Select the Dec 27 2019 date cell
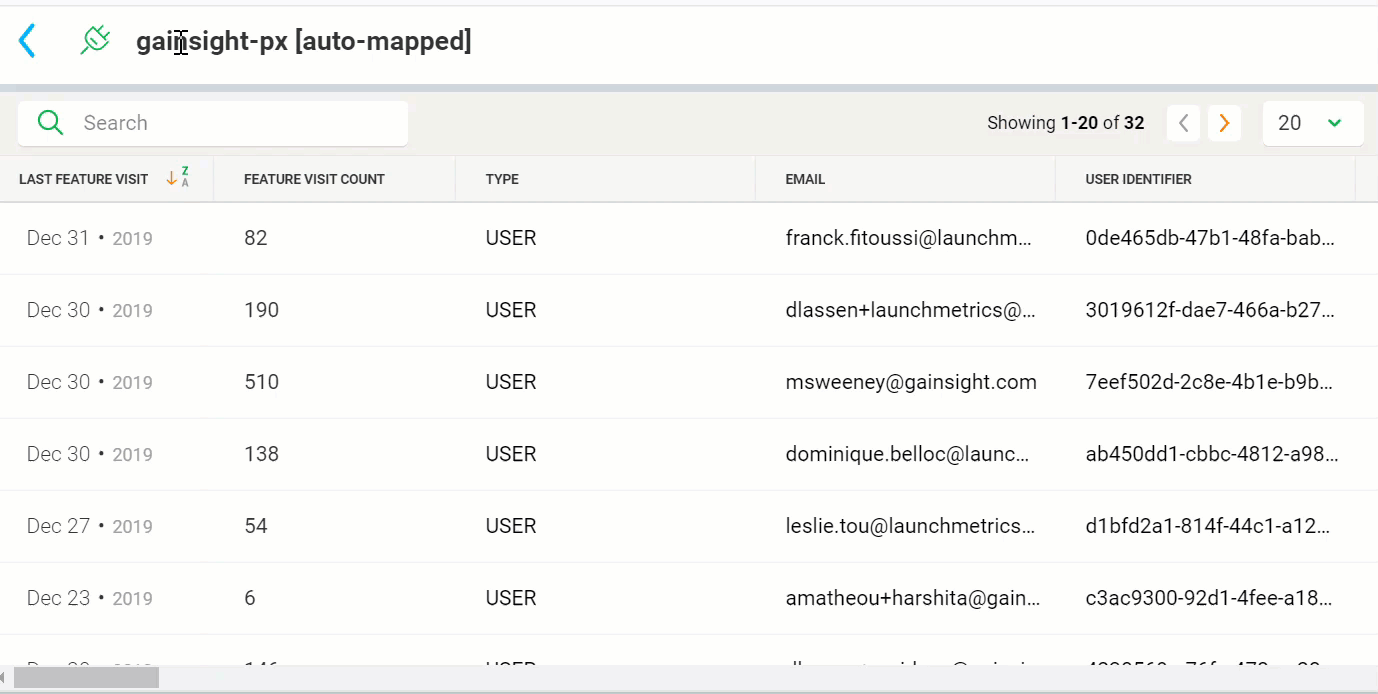This screenshot has width=1378, height=694. [90, 526]
